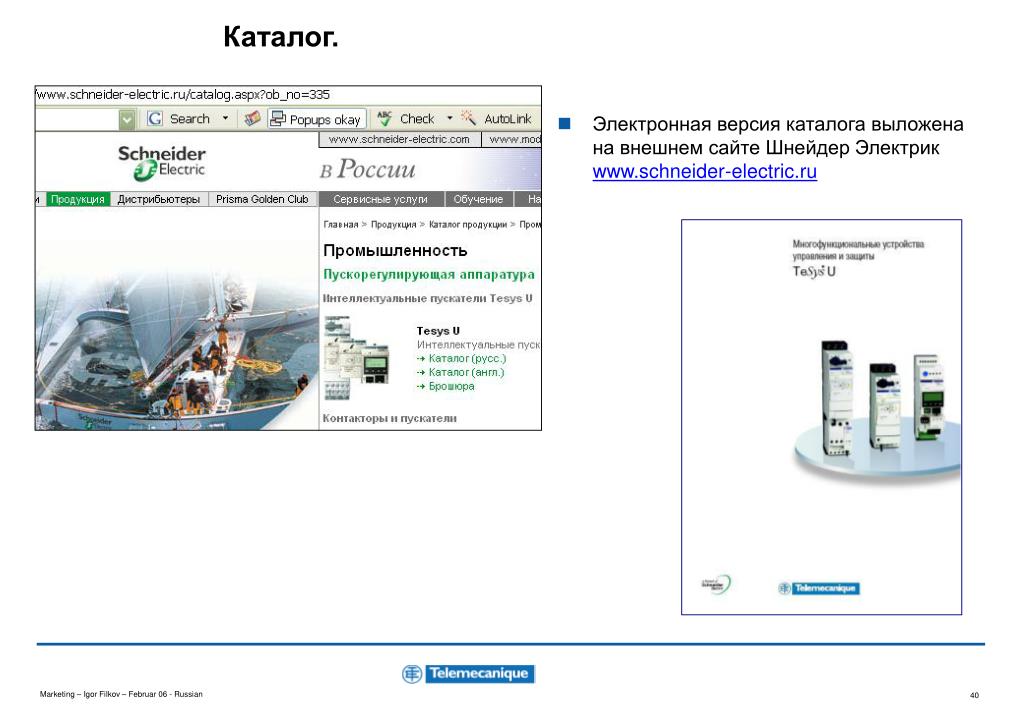
Task: Select the Prisma Golden Club menu tab
Action: coord(262,199)
